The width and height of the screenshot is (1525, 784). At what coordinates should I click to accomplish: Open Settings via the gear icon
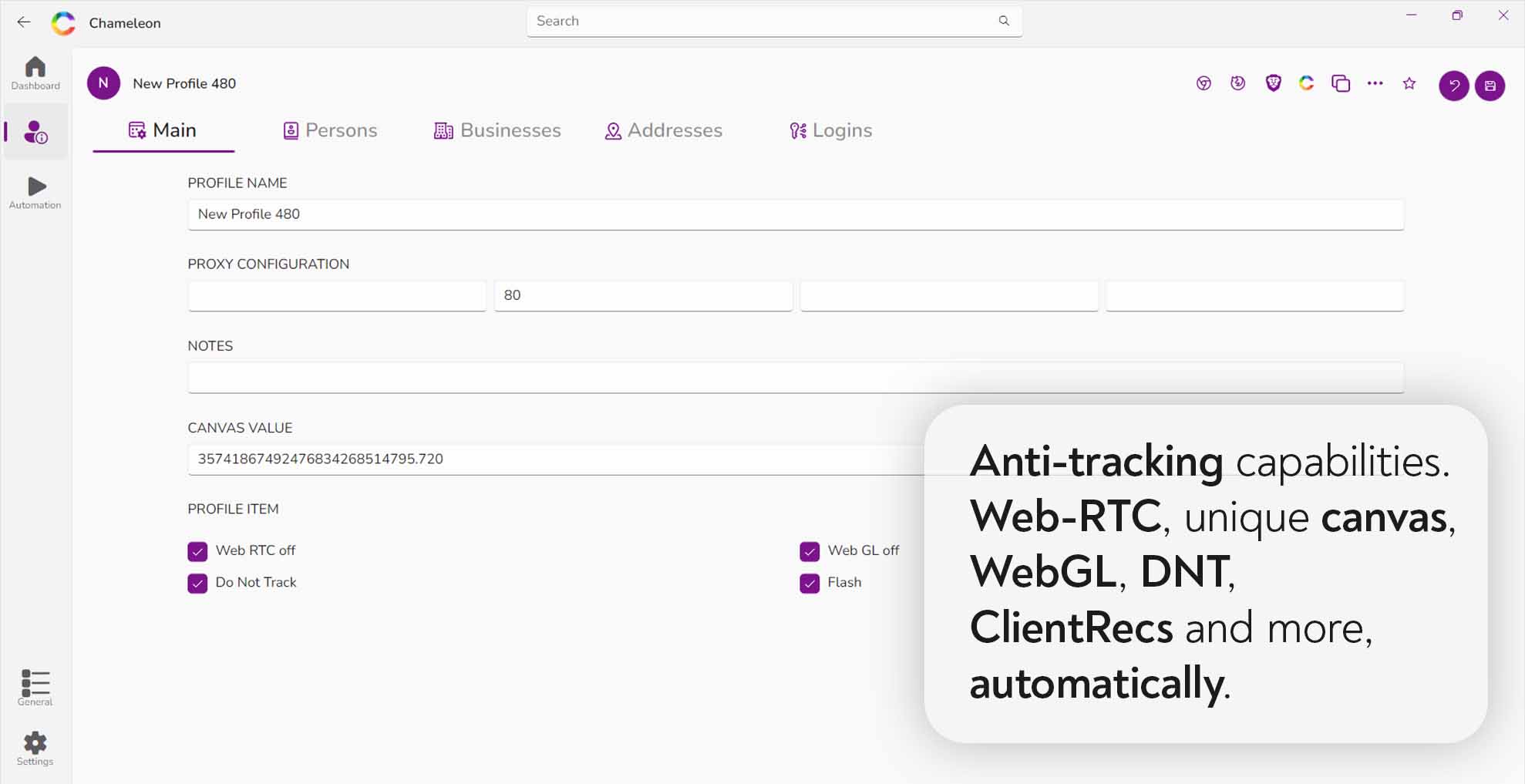(35, 749)
